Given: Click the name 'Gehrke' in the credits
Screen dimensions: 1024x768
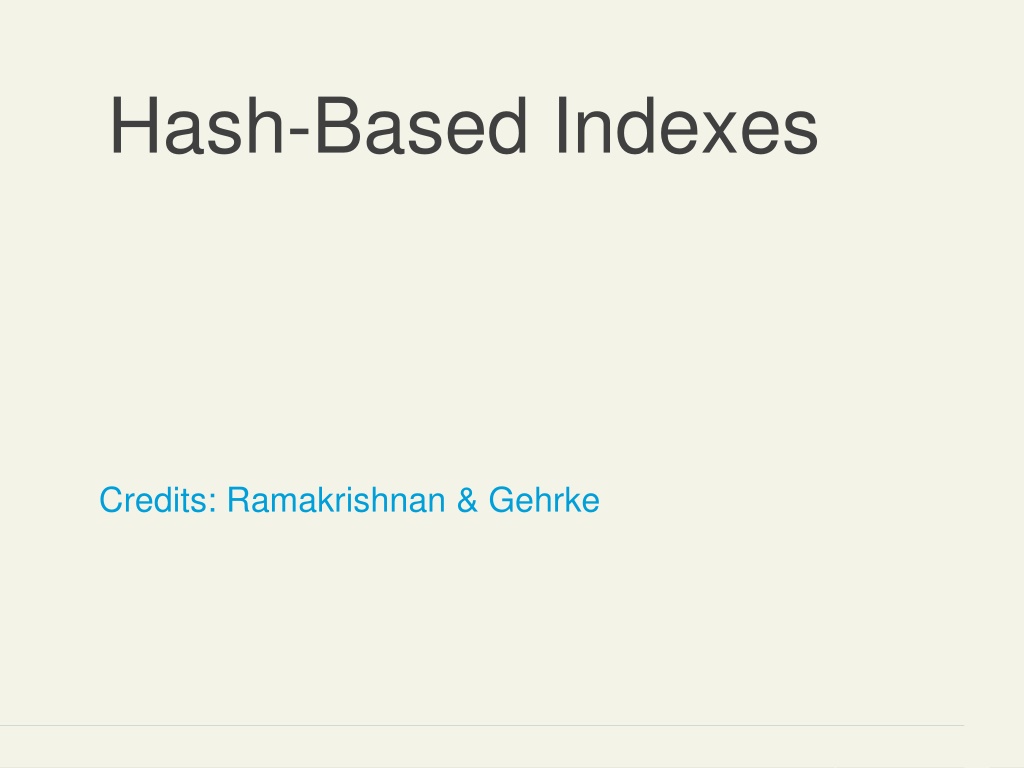Looking at the screenshot, I should pos(544,500).
